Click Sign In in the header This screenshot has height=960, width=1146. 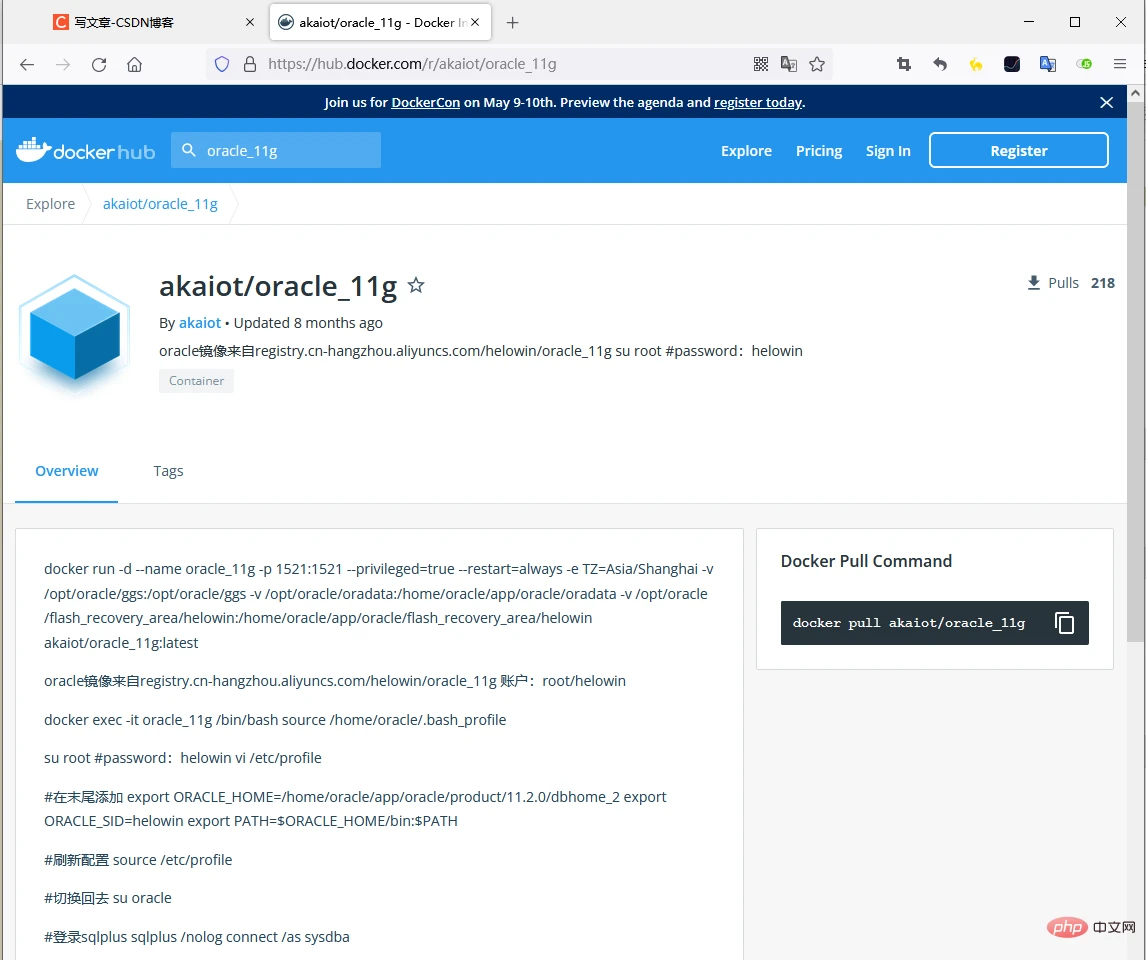888,151
